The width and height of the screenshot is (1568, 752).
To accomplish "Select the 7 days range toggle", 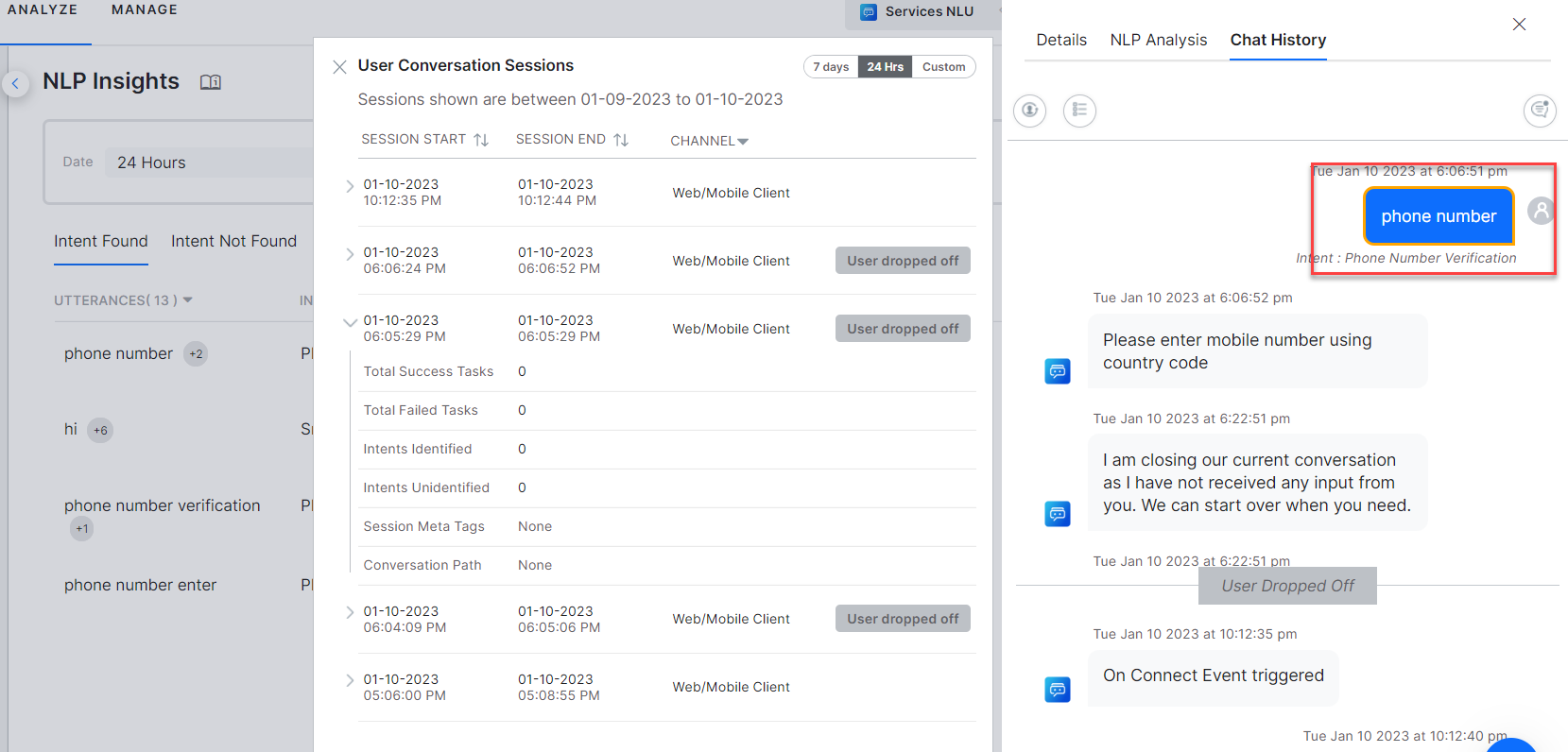I will 831,67.
